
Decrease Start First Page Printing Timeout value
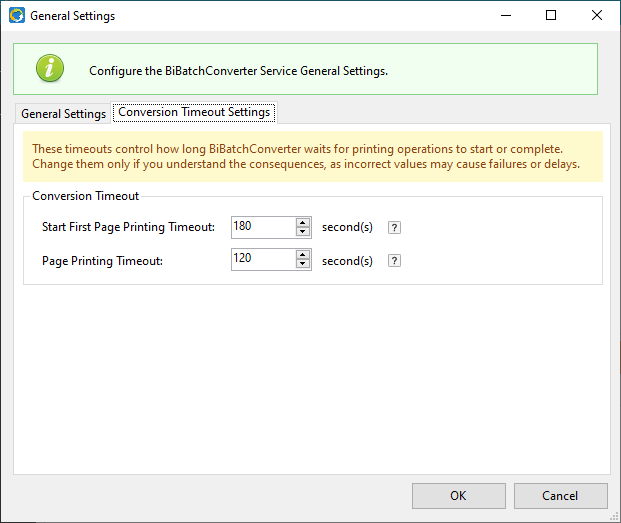coord(303,232)
